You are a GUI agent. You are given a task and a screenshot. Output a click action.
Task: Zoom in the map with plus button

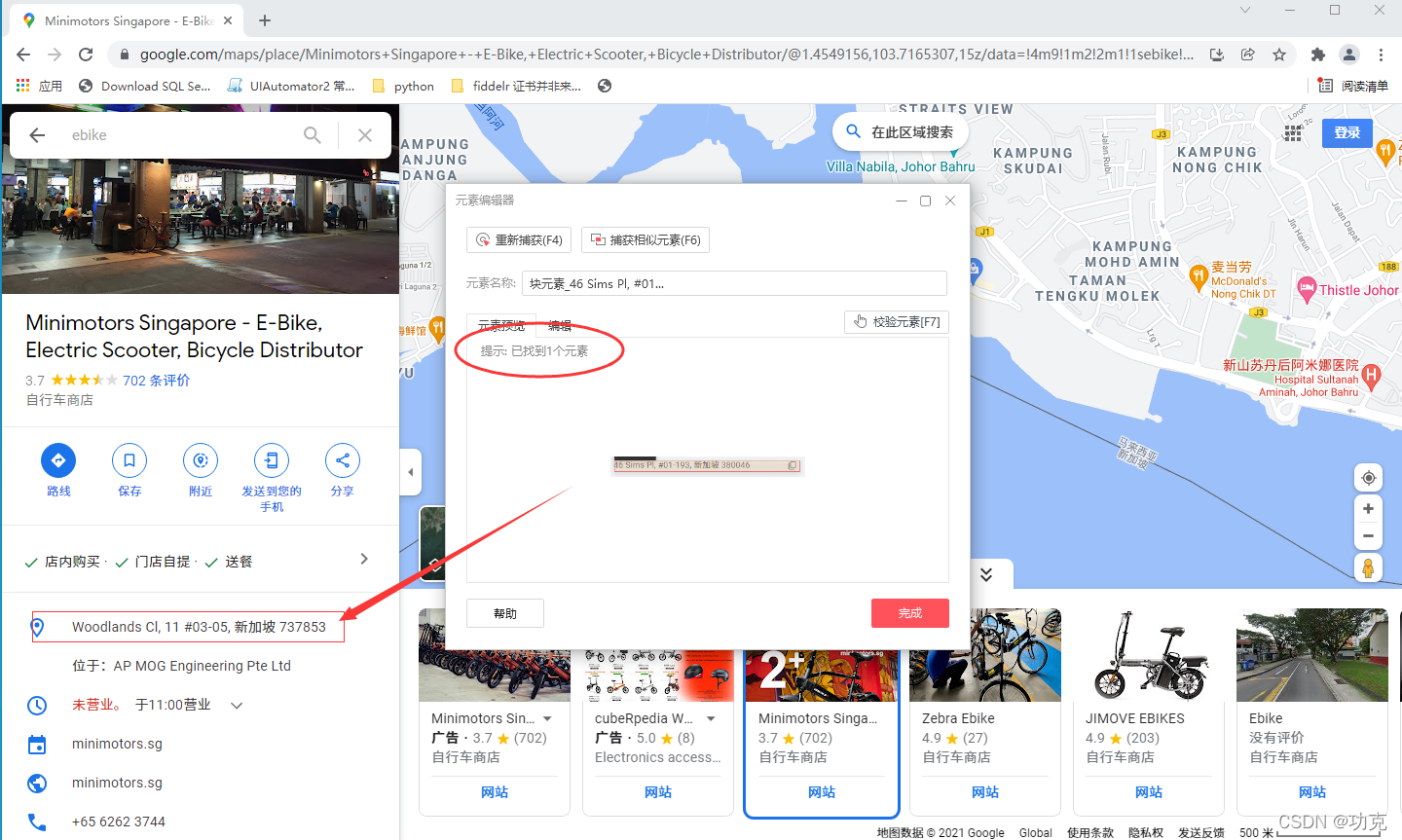tap(1369, 509)
